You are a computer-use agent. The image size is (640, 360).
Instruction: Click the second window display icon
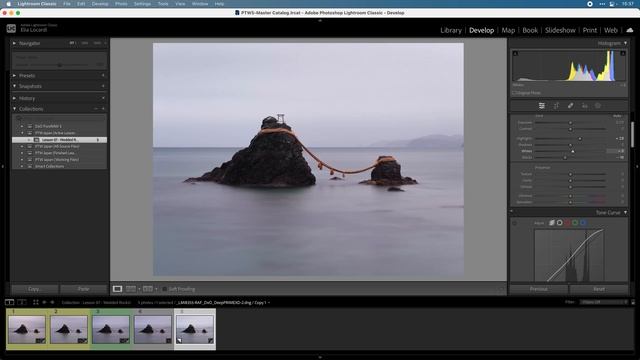(x=22, y=302)
